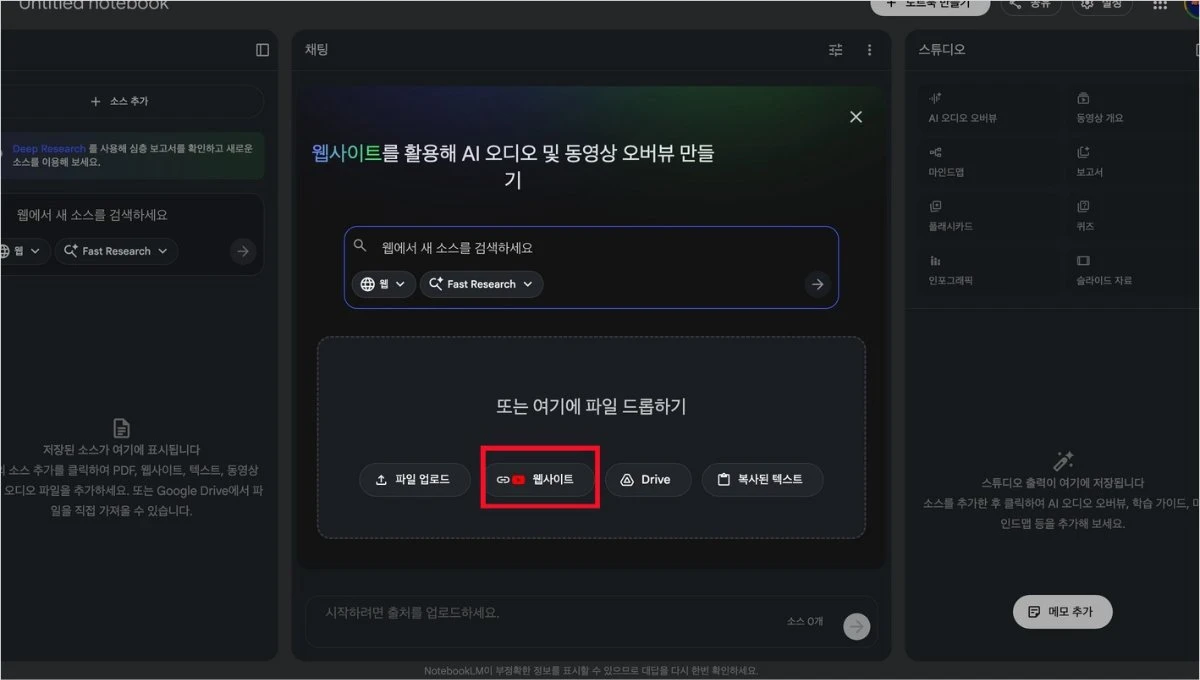The width and height of the screenshot is (1200, 680).
Task: Click the 웹사이트 source button
Action: click(x=540, y=480)
